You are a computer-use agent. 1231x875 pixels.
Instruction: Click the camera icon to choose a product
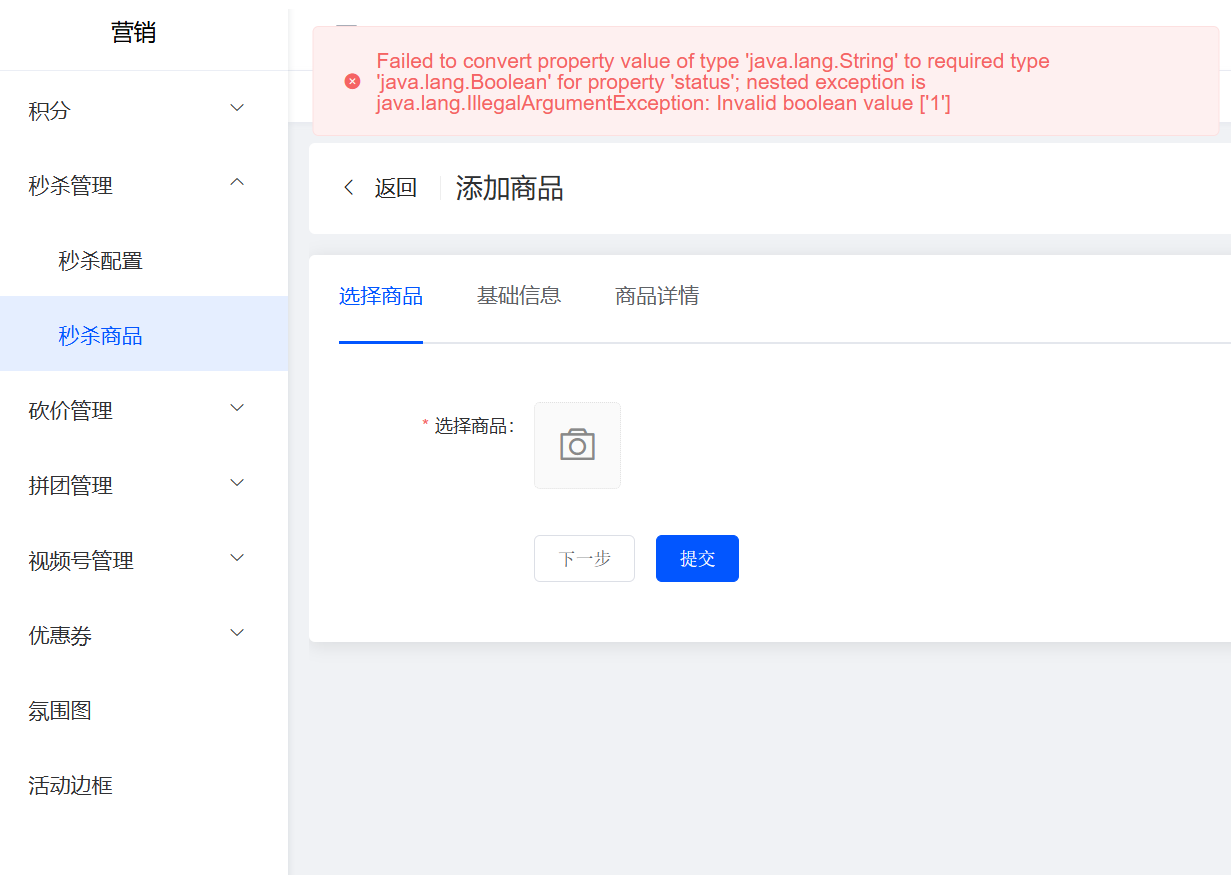point(577,445)
